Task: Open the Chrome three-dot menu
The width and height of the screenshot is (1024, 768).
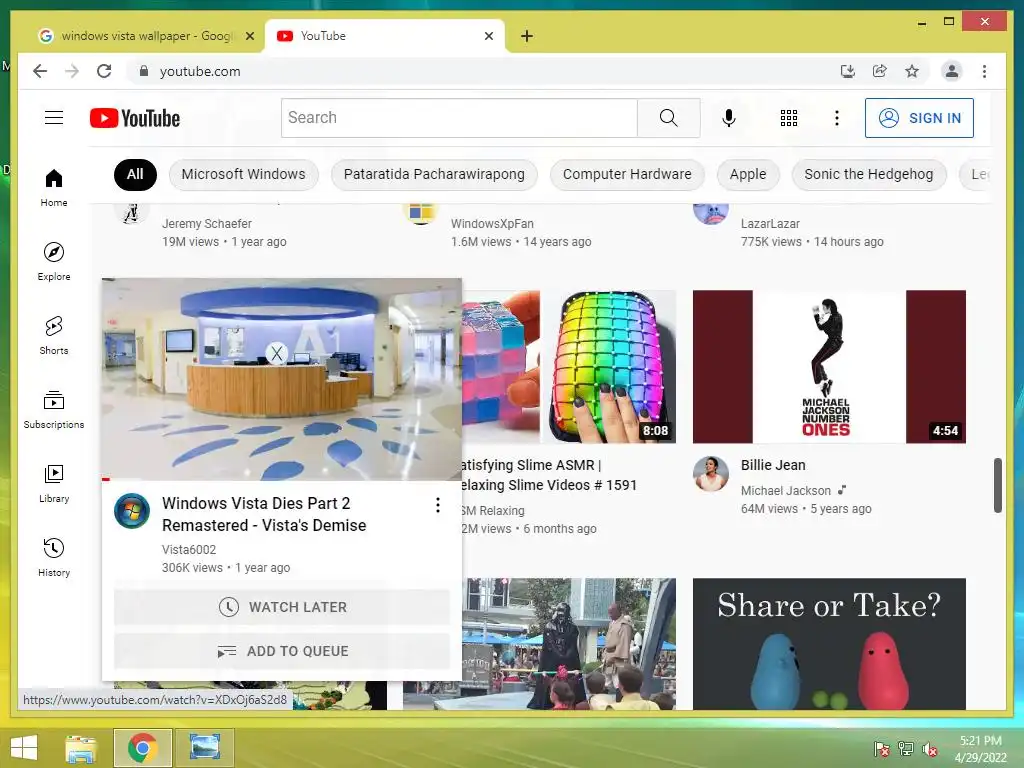Action: pyautogui.click(x=984, y=71)
